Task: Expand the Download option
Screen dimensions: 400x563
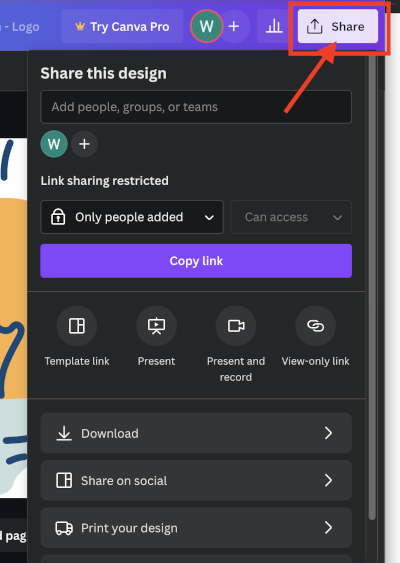Action: click(x=196, y=433)
